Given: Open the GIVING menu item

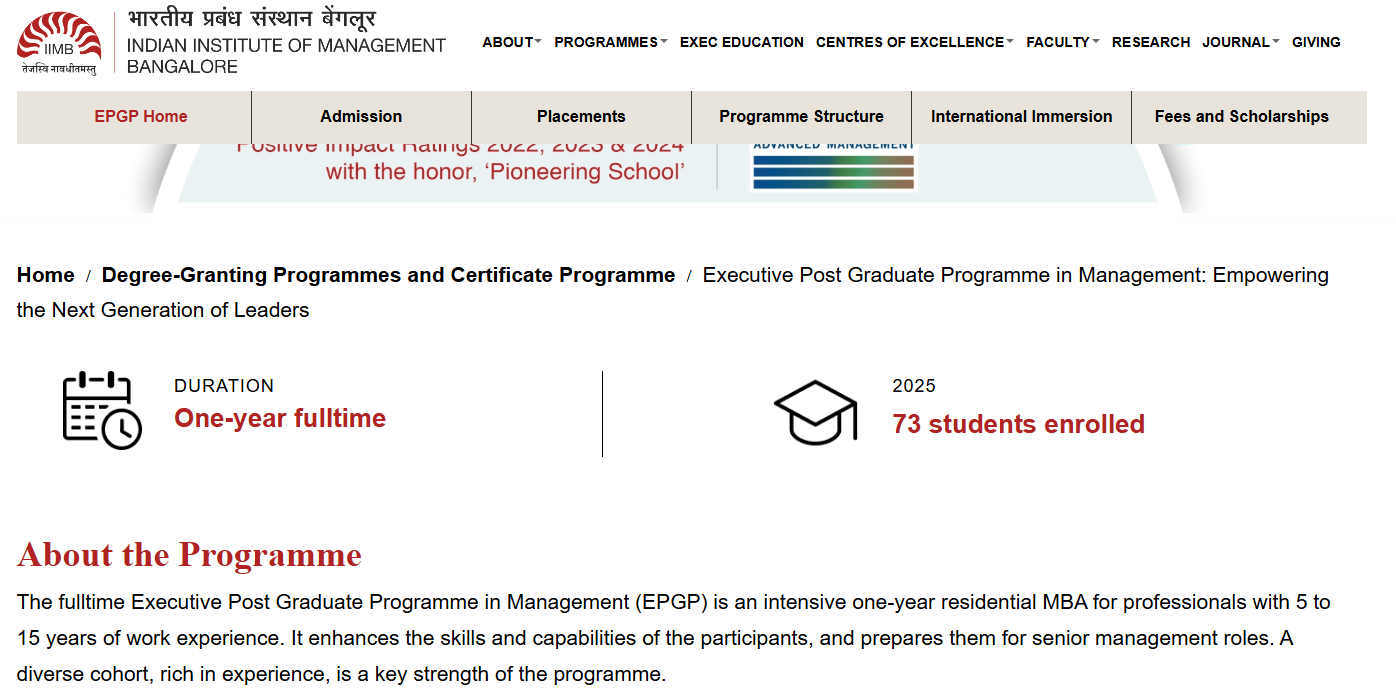Looking at the screenshot, I should coord(1316,42).
